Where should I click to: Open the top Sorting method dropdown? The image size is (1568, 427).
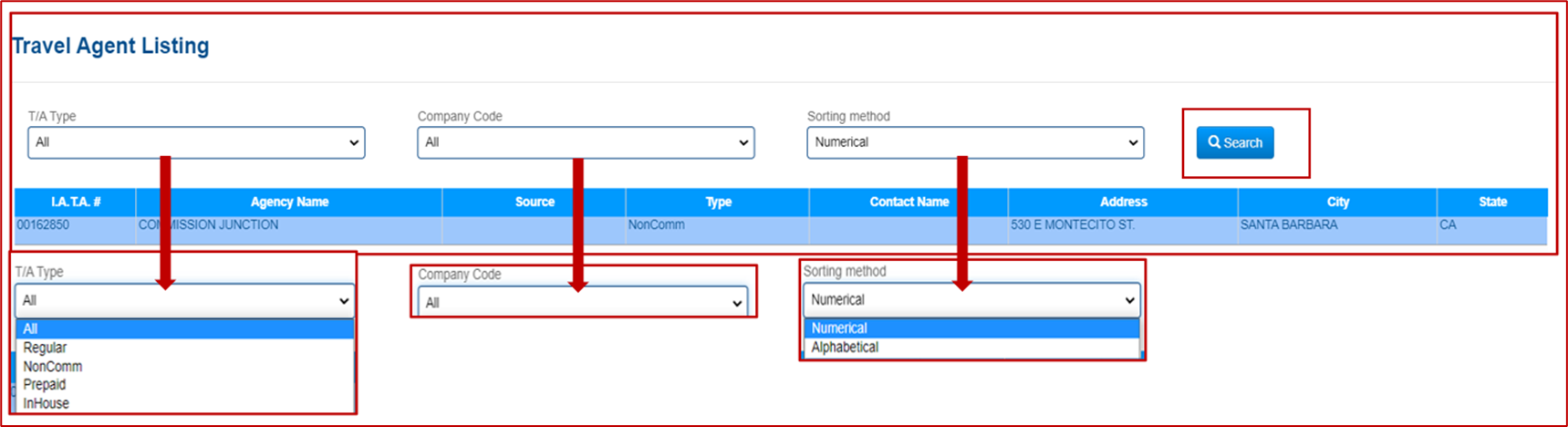click(975, 142)
